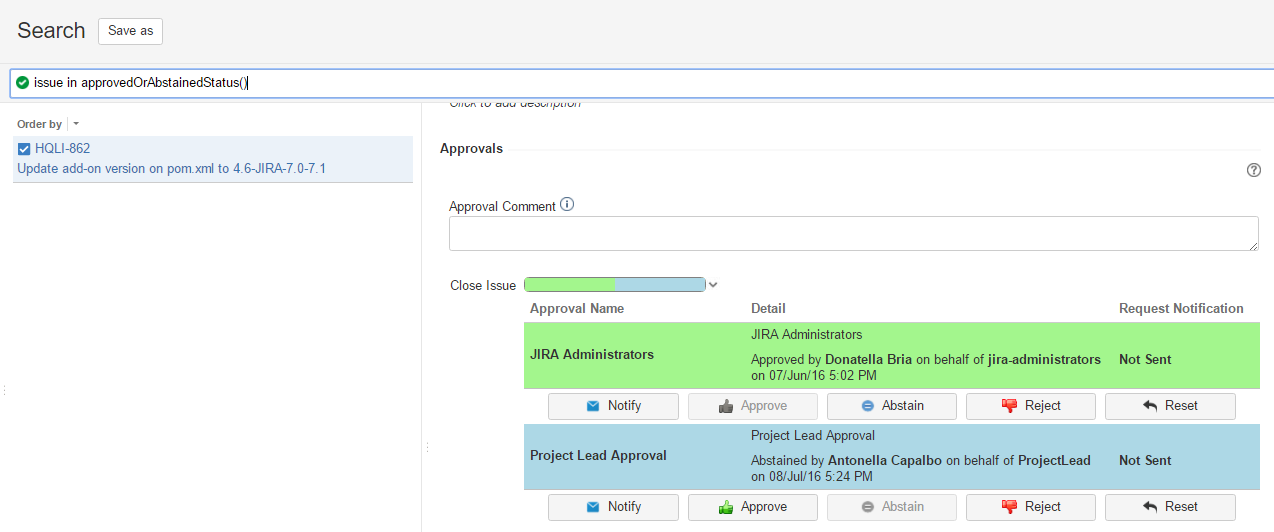Click the Close Issue approval progress bar

tap(614, 285)
